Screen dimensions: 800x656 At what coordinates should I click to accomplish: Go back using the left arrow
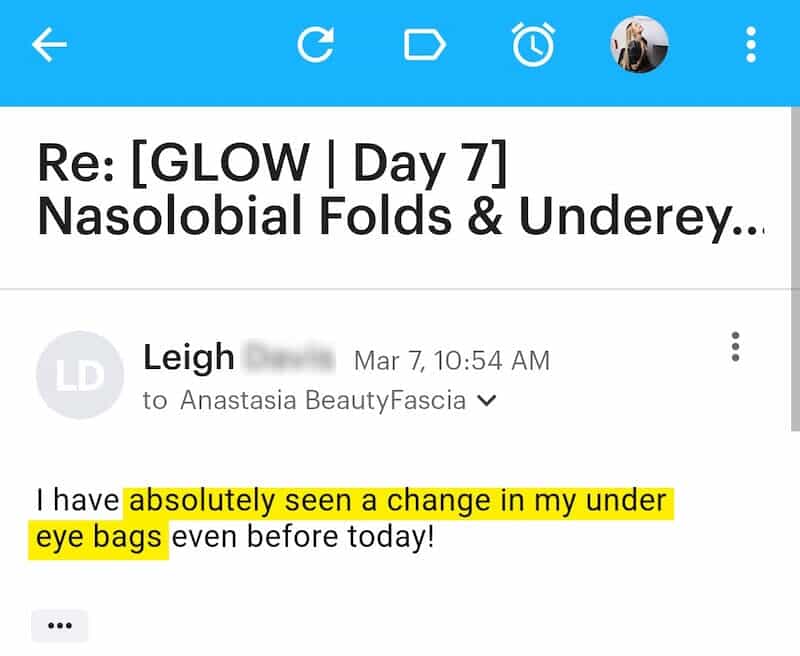(x=49, y=45)
